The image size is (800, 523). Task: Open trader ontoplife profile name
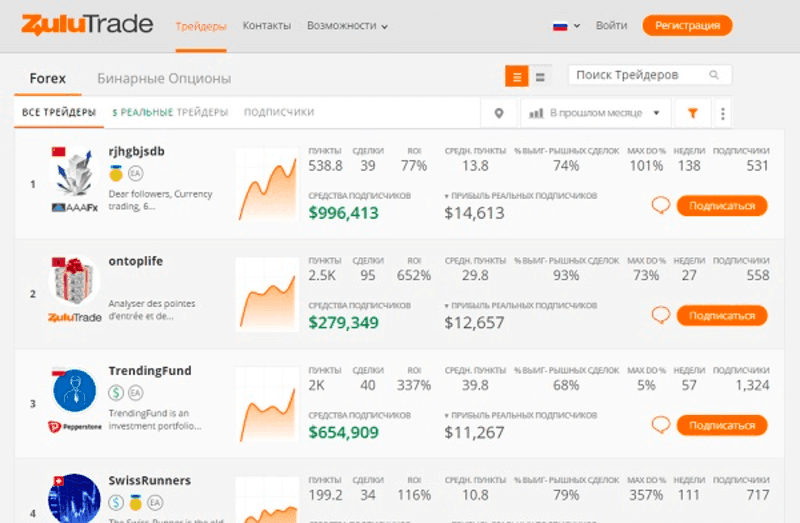(136, 261)
